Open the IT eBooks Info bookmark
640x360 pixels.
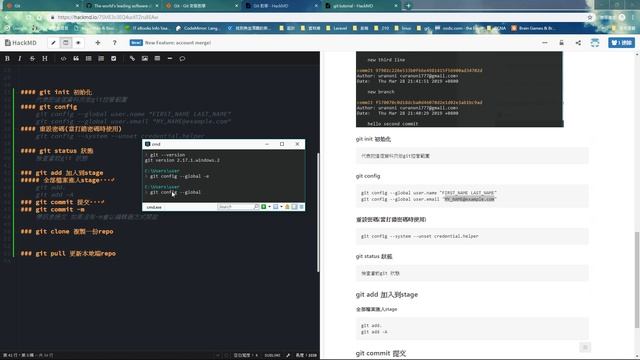[x=147, y=28]
